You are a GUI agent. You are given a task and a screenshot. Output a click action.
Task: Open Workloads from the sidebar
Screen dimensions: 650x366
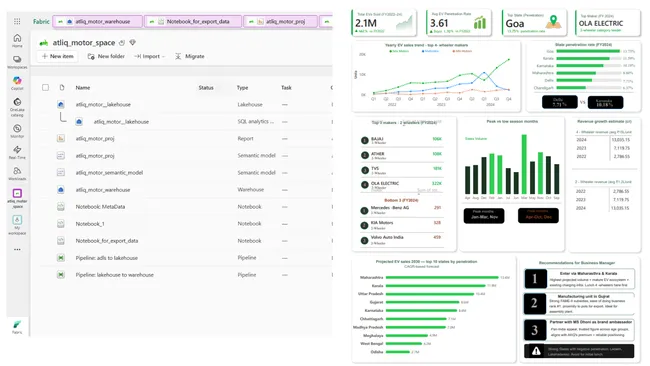17,173
